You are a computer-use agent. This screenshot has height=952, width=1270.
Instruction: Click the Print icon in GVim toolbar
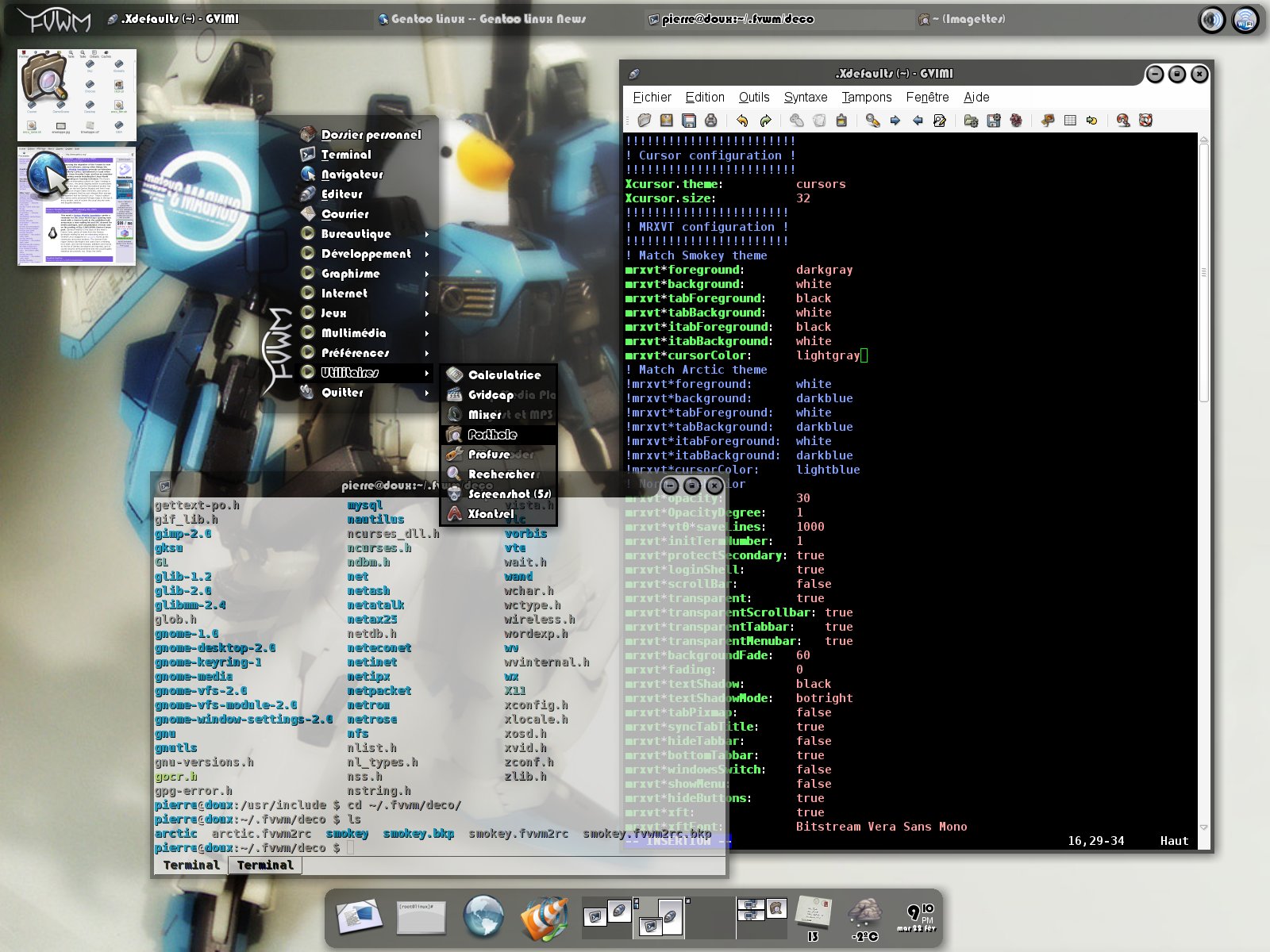711,121
